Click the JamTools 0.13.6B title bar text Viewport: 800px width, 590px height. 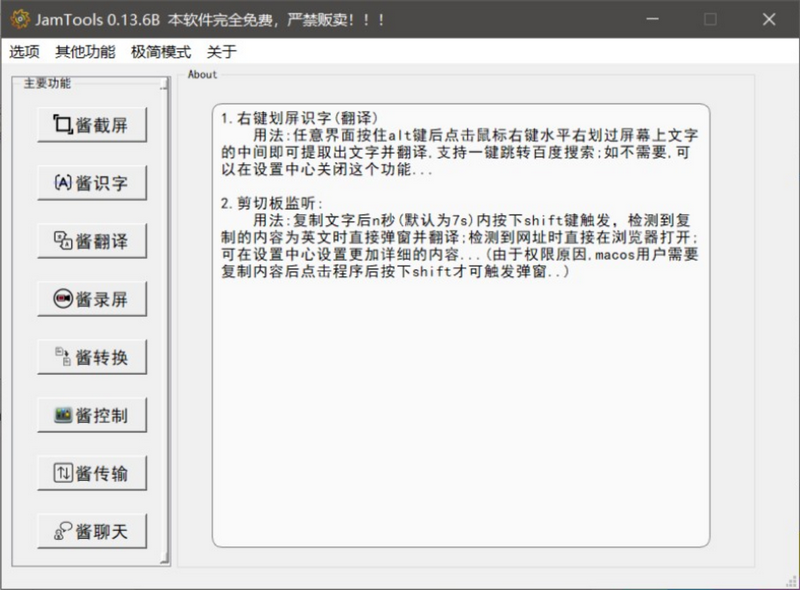(95, 19)
